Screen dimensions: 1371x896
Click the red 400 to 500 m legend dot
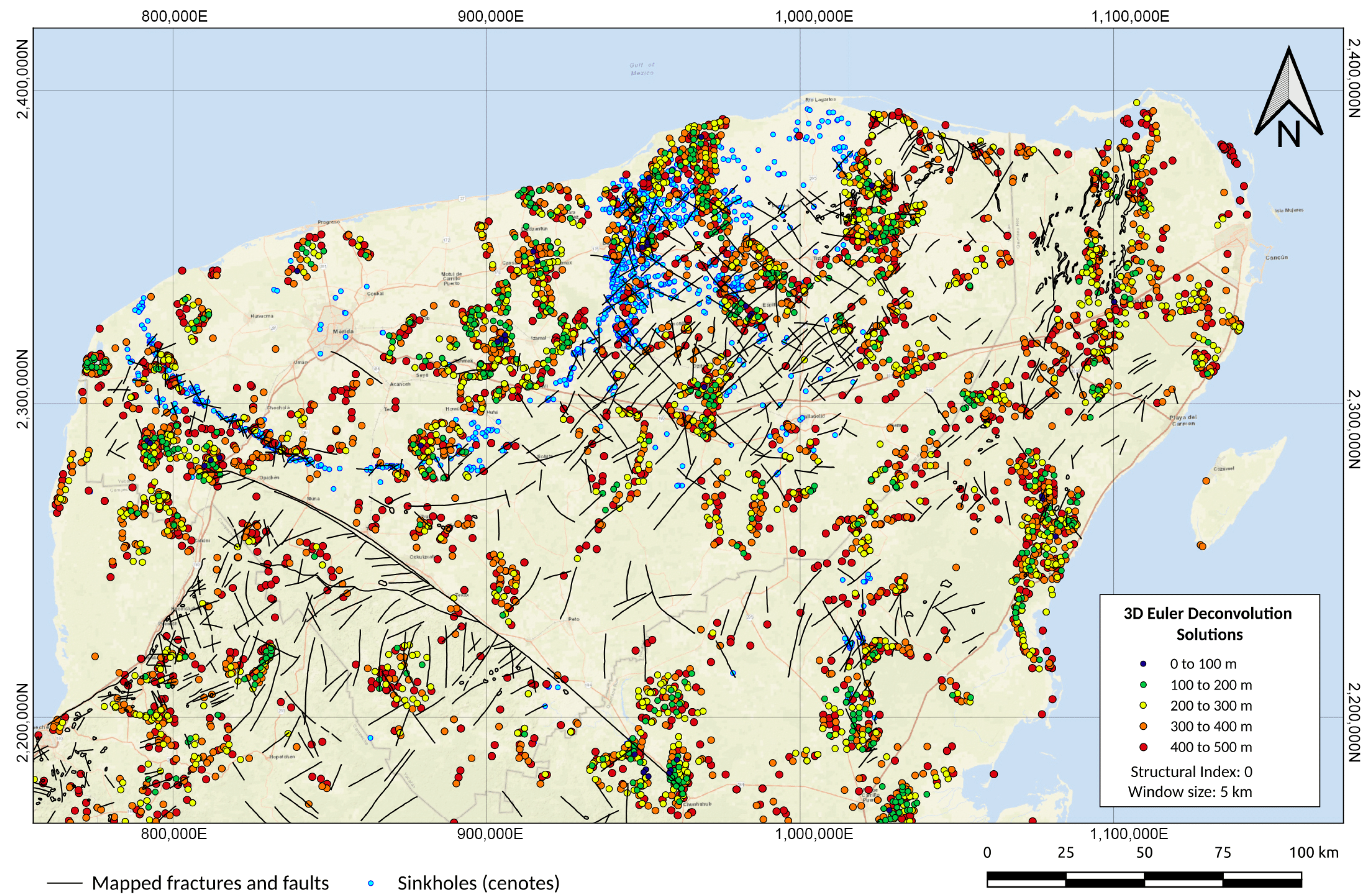tap(1143, 747)
